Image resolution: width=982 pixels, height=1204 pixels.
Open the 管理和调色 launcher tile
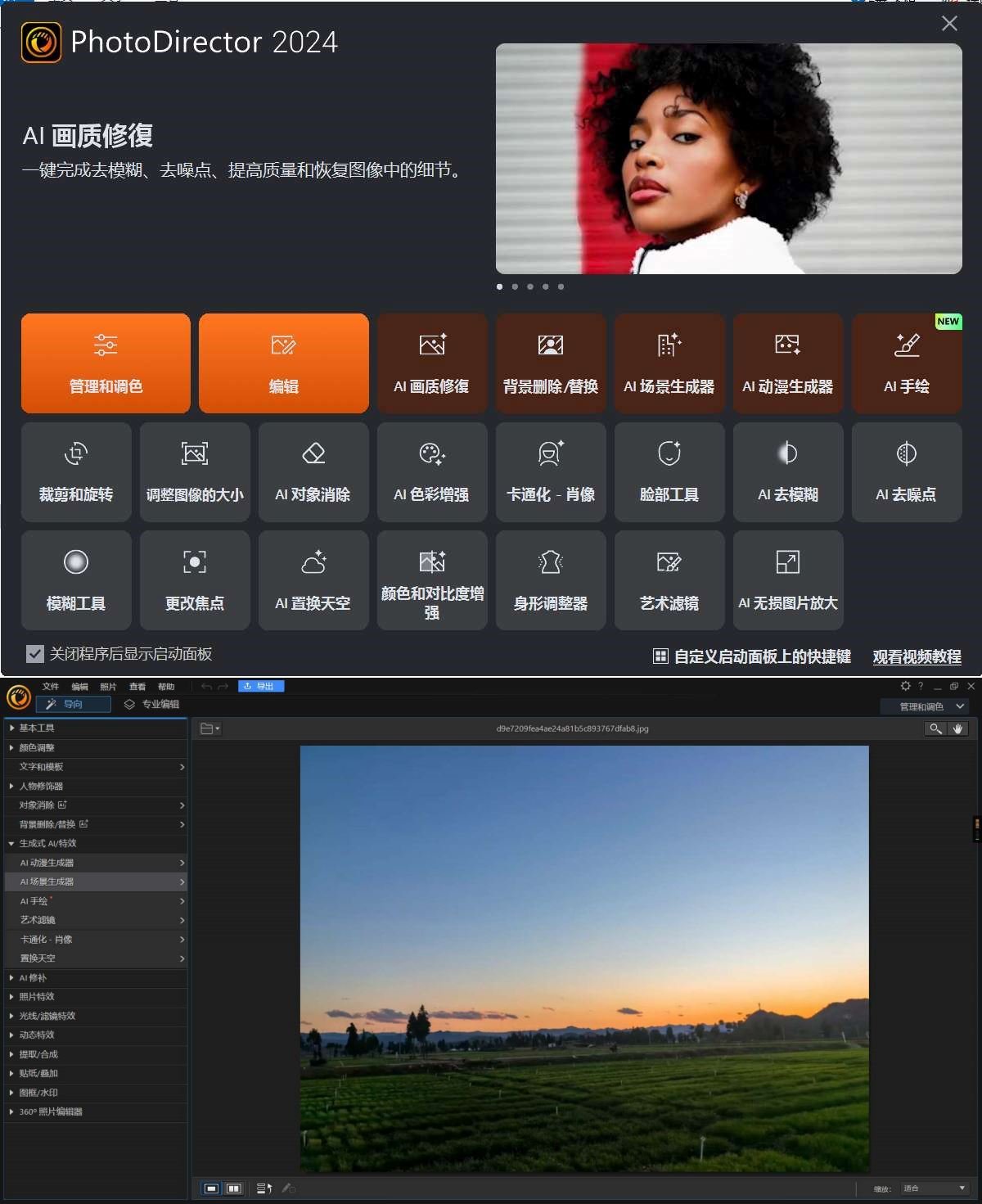106,363
